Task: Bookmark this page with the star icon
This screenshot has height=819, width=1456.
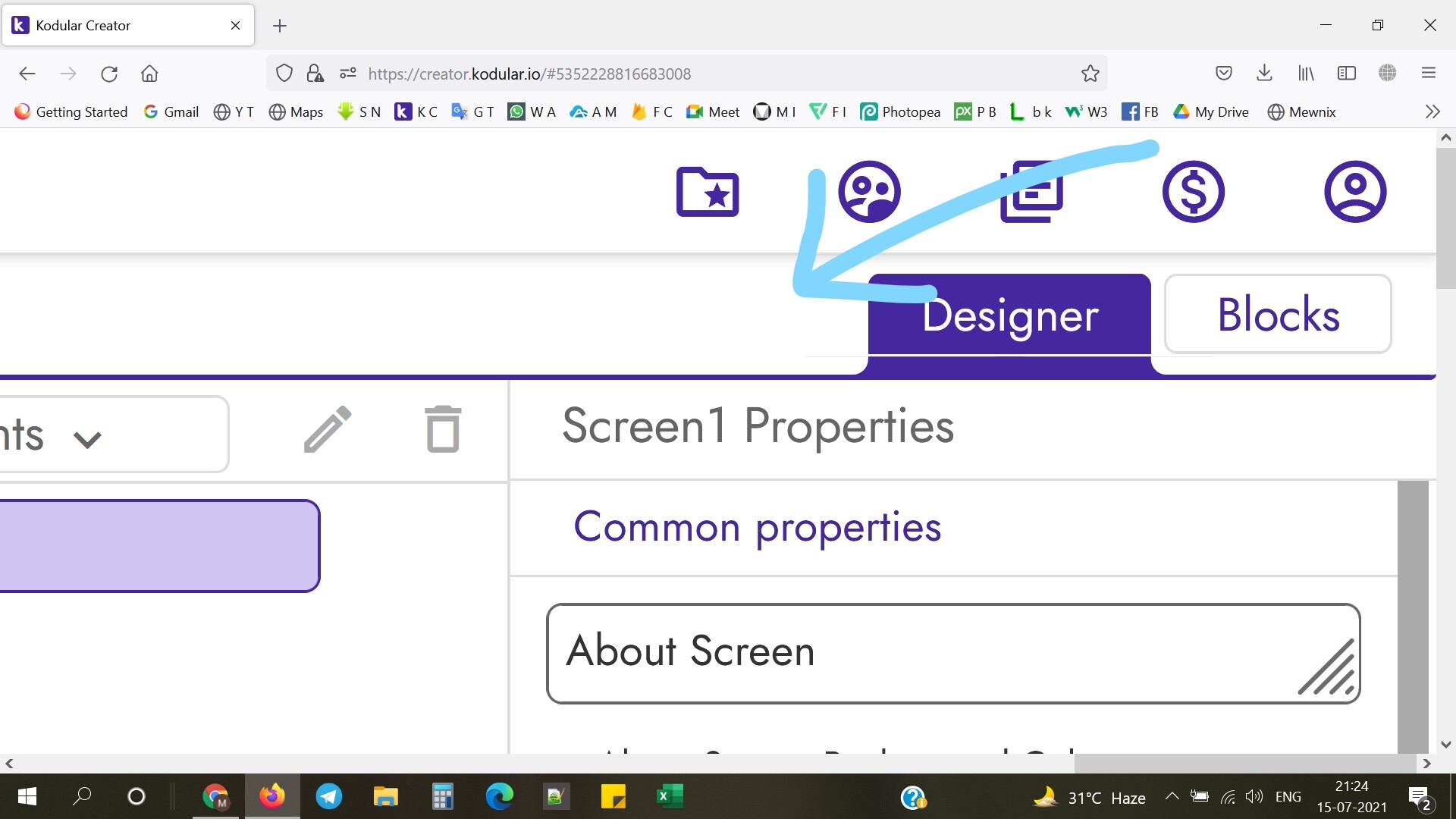Action: (1090, 74)
